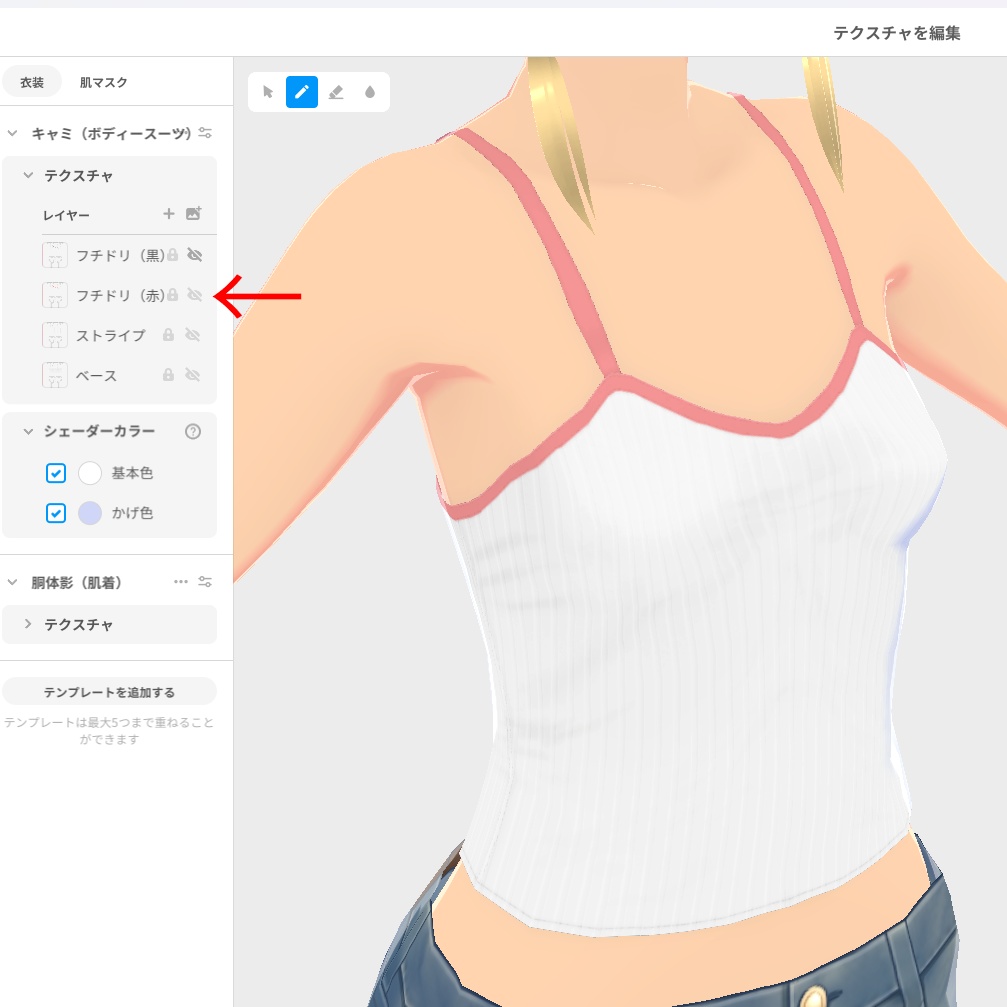Image resolution: width=1007 pixels, height=1007 pixels.
Task: Click the テクスチャを編集 title text
Action: 897,33
